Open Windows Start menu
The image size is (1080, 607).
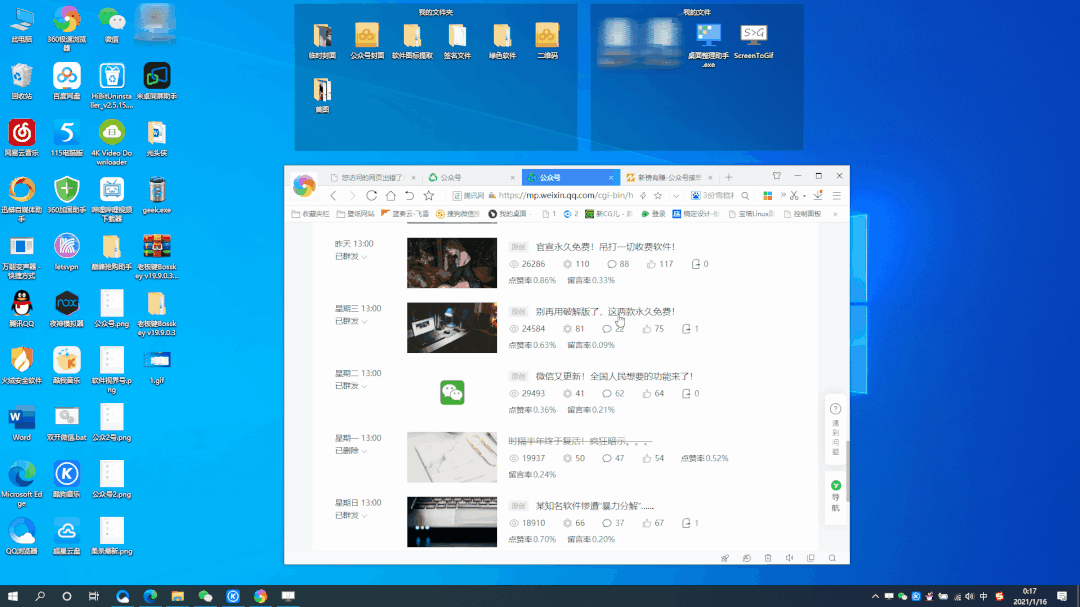point(12,596)
